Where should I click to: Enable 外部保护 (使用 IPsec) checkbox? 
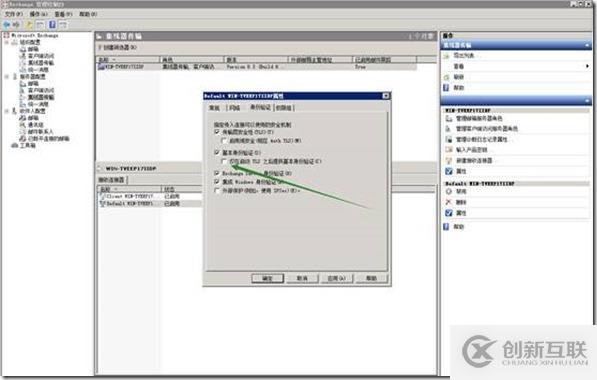217,190
